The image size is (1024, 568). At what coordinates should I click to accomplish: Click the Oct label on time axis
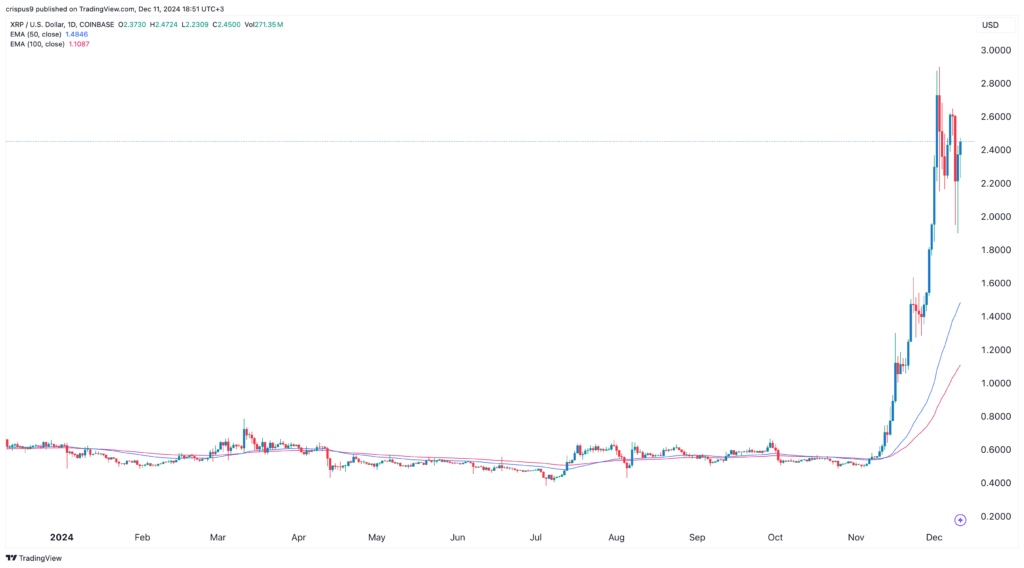(x=775, y=537)
